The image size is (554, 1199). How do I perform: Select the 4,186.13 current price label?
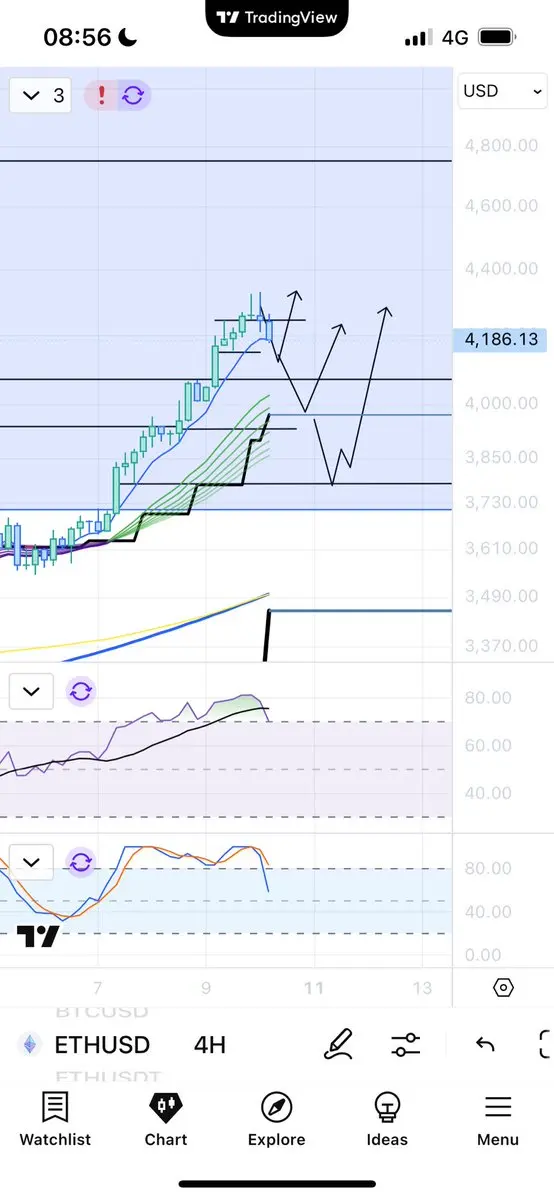coord(501,340)
